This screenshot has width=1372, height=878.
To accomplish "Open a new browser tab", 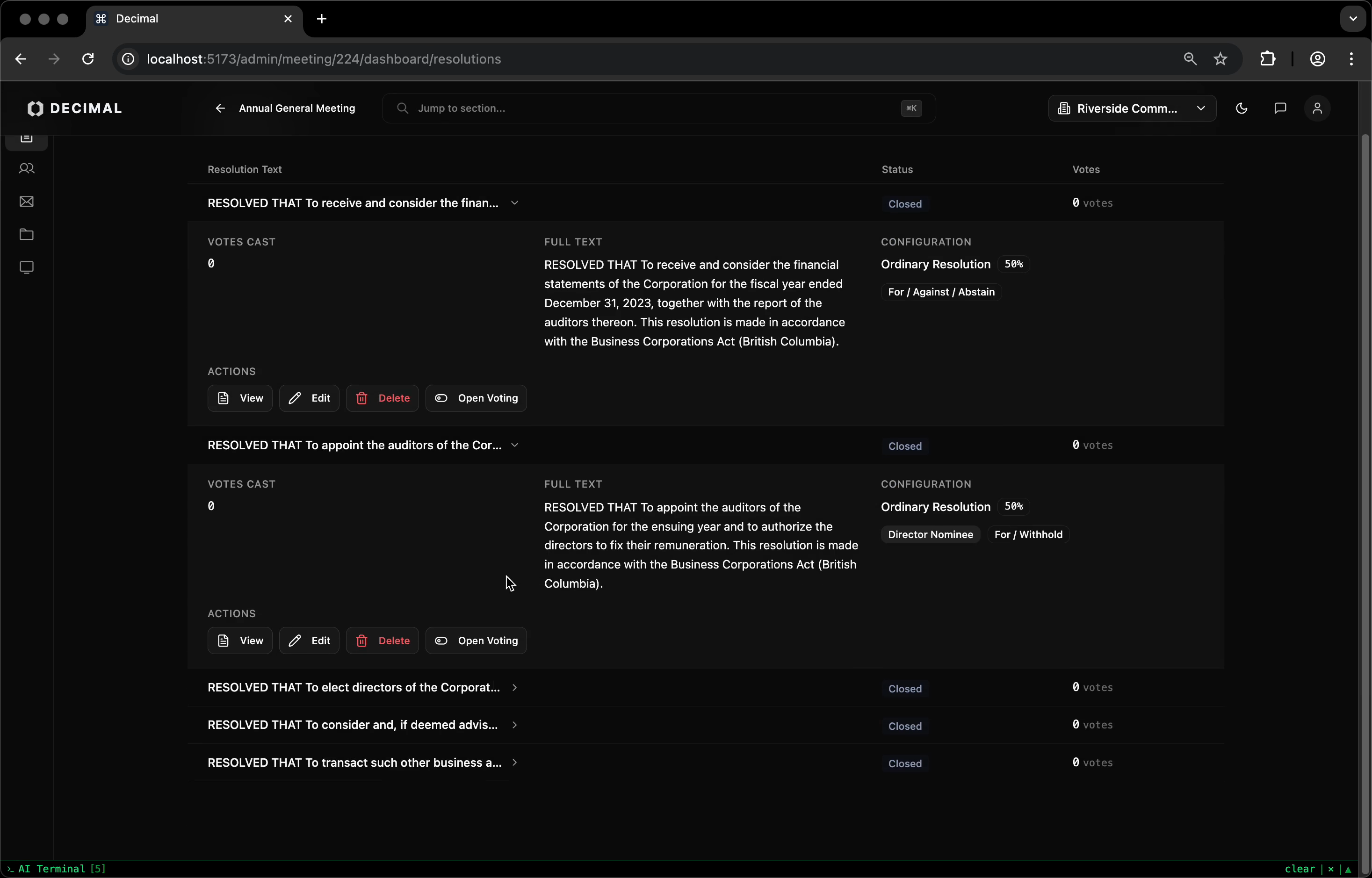I will (x=322, y=19).
